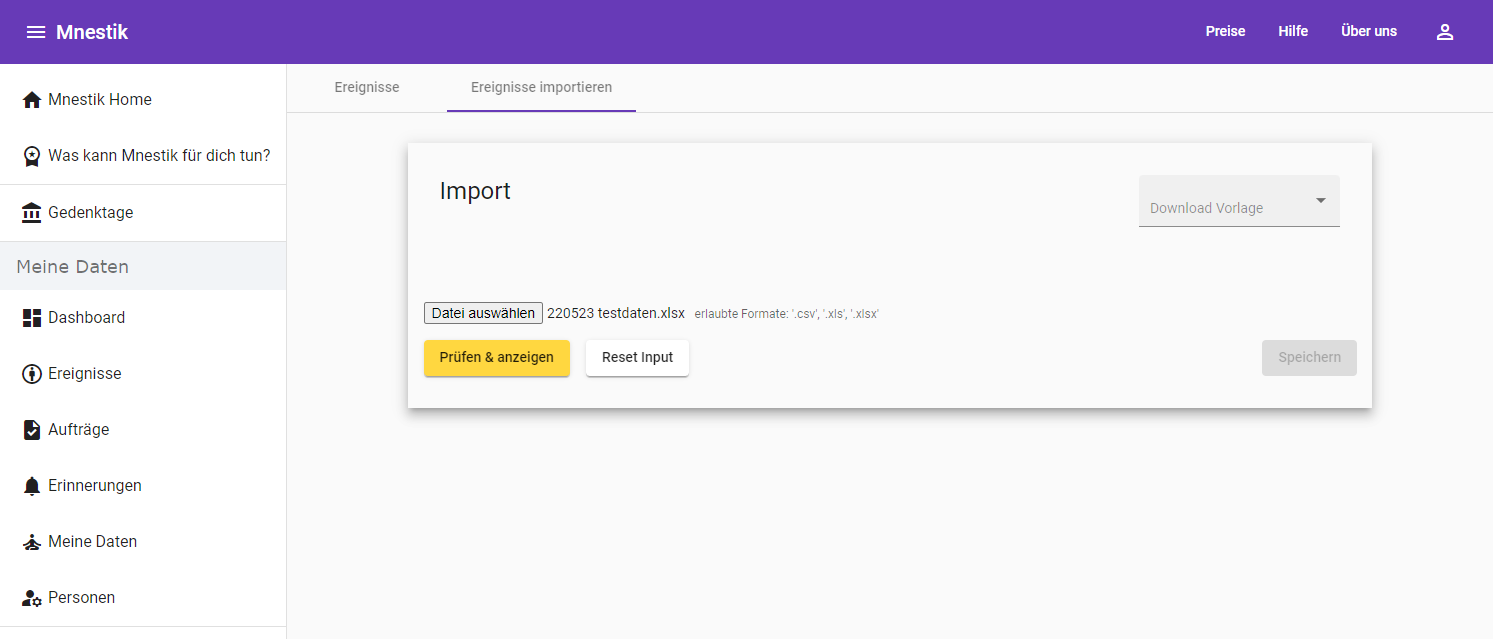Click the Meine Daten meditation icon
This screenshot has height=640, width=1493.
pyautogui.click(x=32, y=542)
